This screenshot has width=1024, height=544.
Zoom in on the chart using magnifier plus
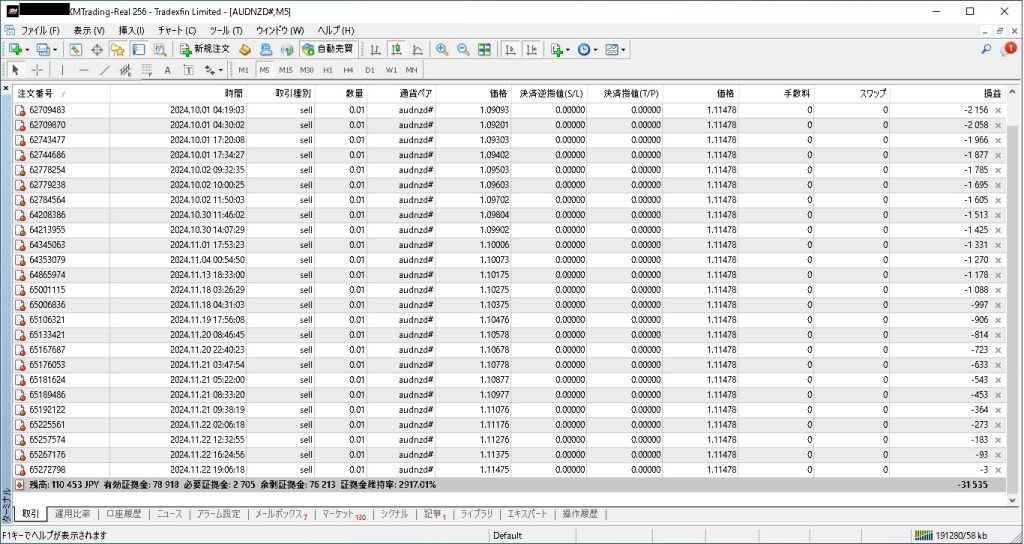coord(442,49)
